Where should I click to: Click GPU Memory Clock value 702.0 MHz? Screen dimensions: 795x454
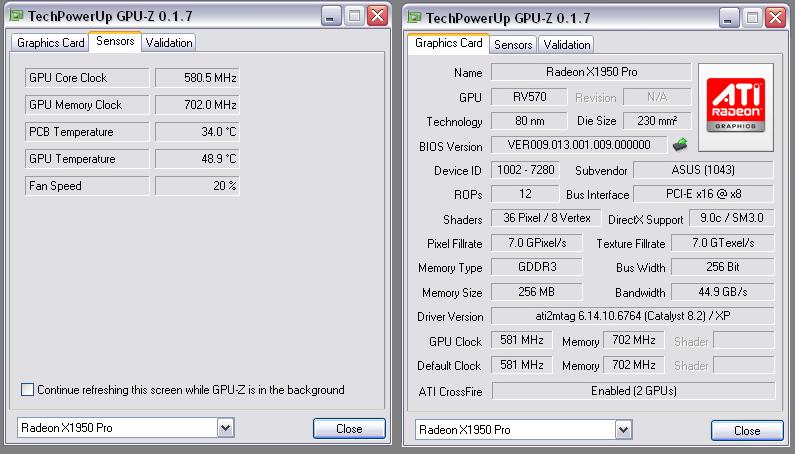click(x=197, y=104)
